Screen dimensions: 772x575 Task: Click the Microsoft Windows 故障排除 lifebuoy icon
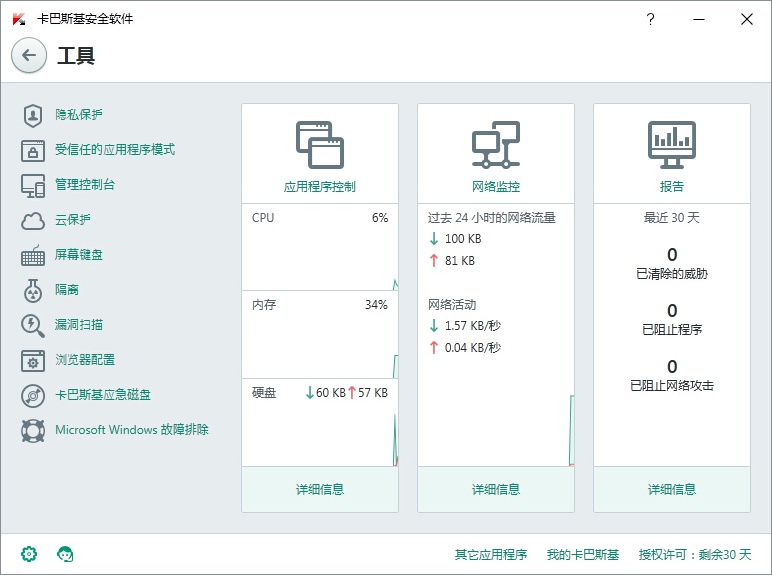click(x=32, y=431)
